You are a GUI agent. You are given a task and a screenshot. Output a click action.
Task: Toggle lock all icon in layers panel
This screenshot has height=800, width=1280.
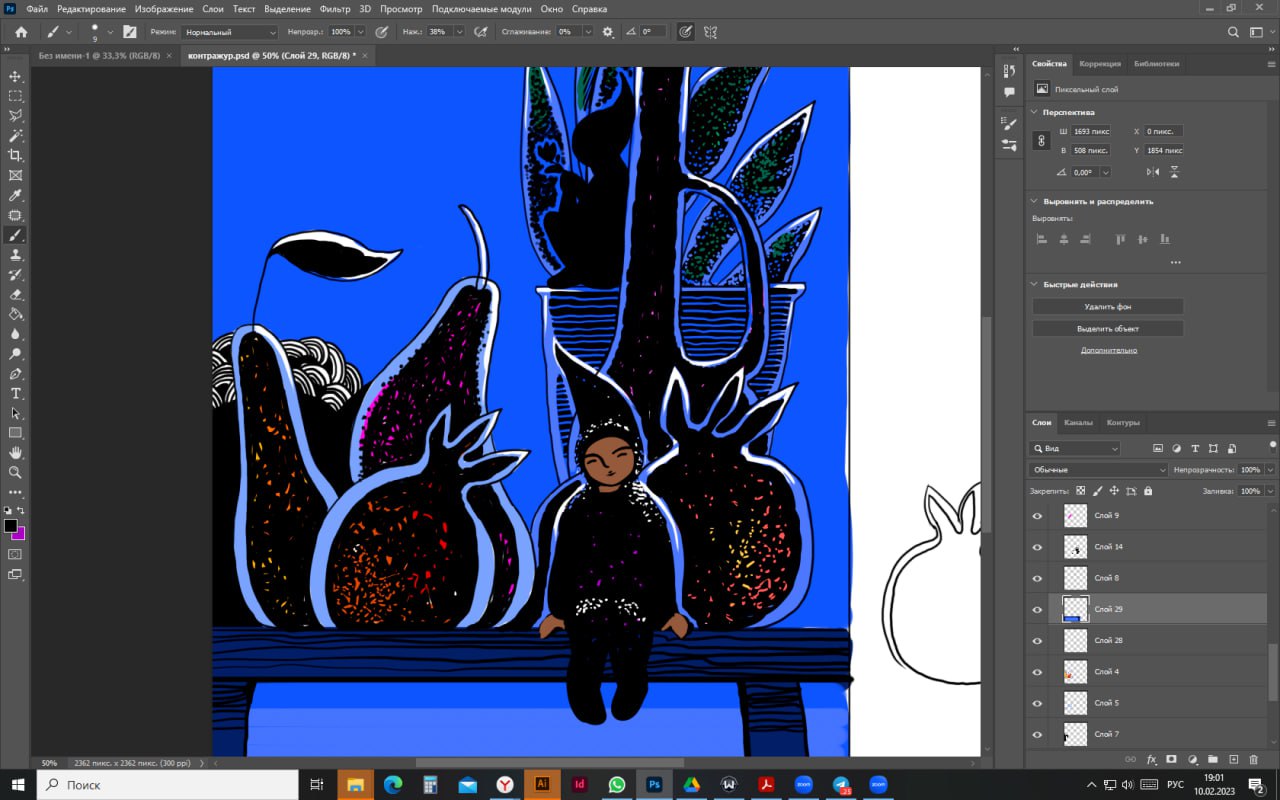(x=1147, y=491)
